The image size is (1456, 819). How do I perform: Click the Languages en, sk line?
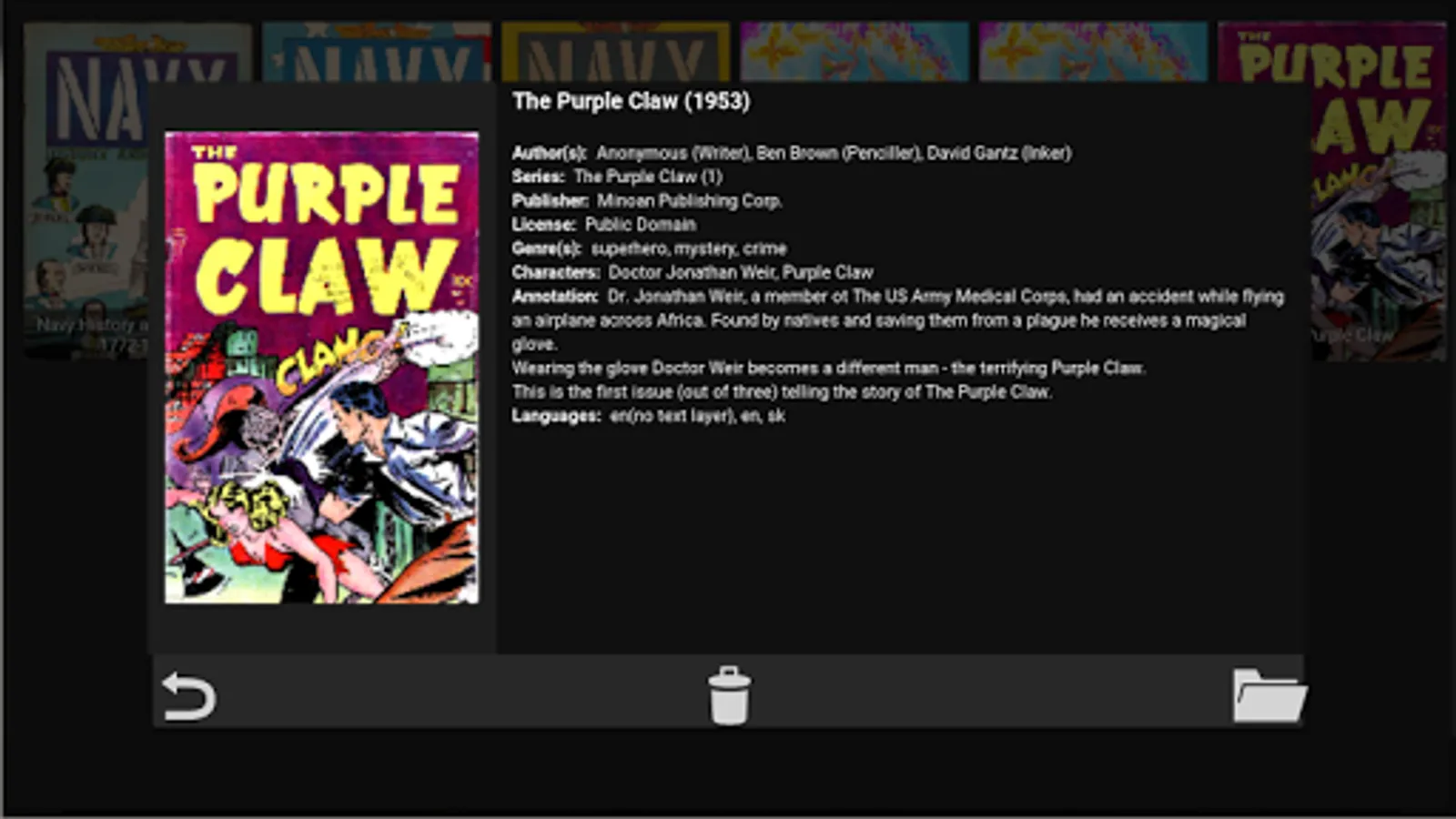pyautogui.click(x=648, y=416)
